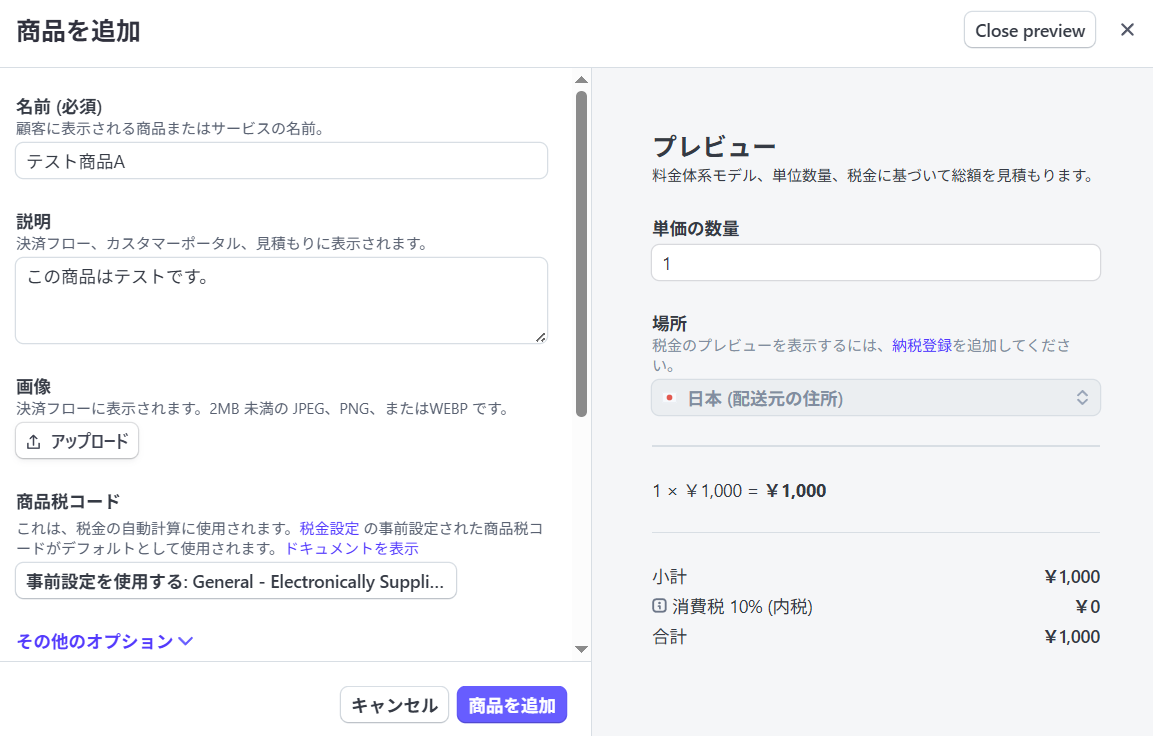The width and height of the screenshot is (1153, 736).
Task: Focus the 単価の数量 quantity field
Action: coord(875,263)
